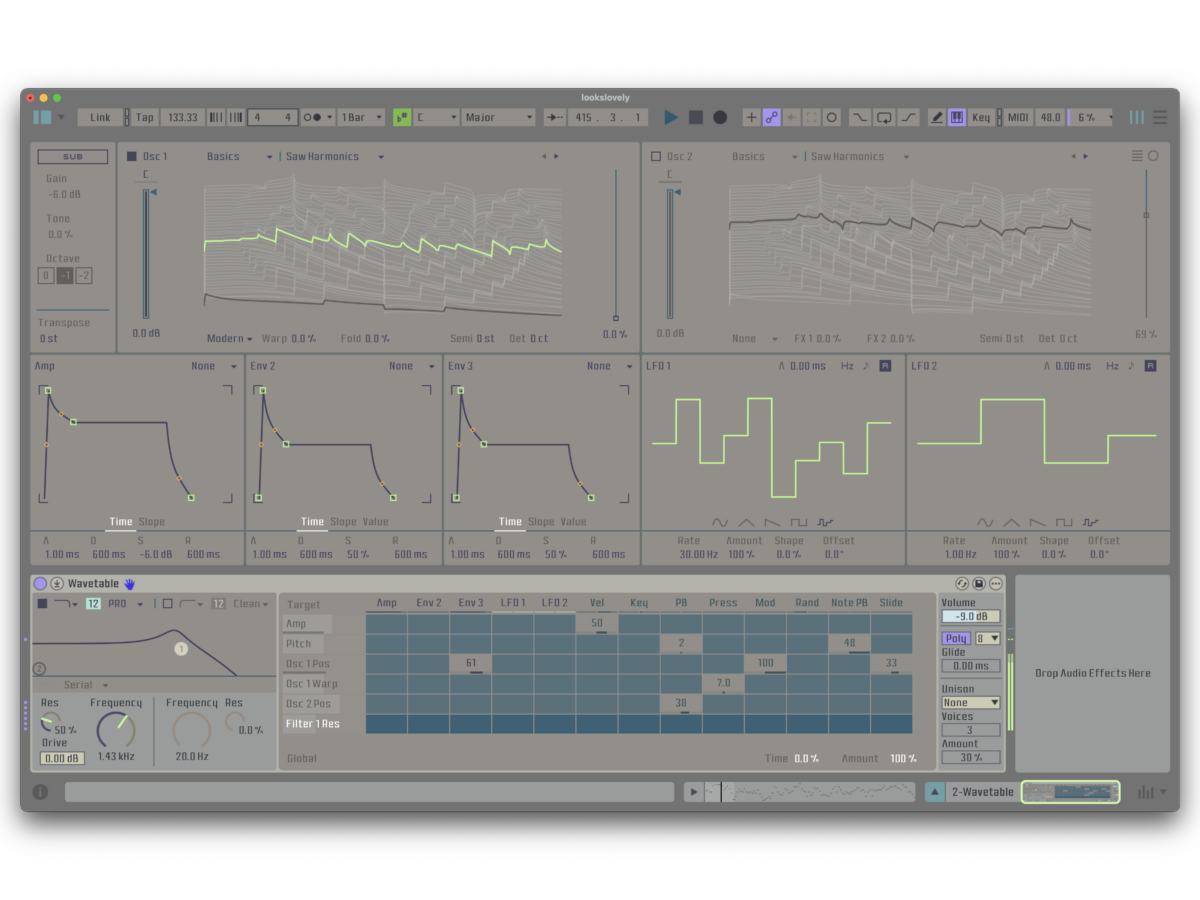Disable the Wavetable device activator
This screenshot has height=900, width=1200.
(40, 583)
